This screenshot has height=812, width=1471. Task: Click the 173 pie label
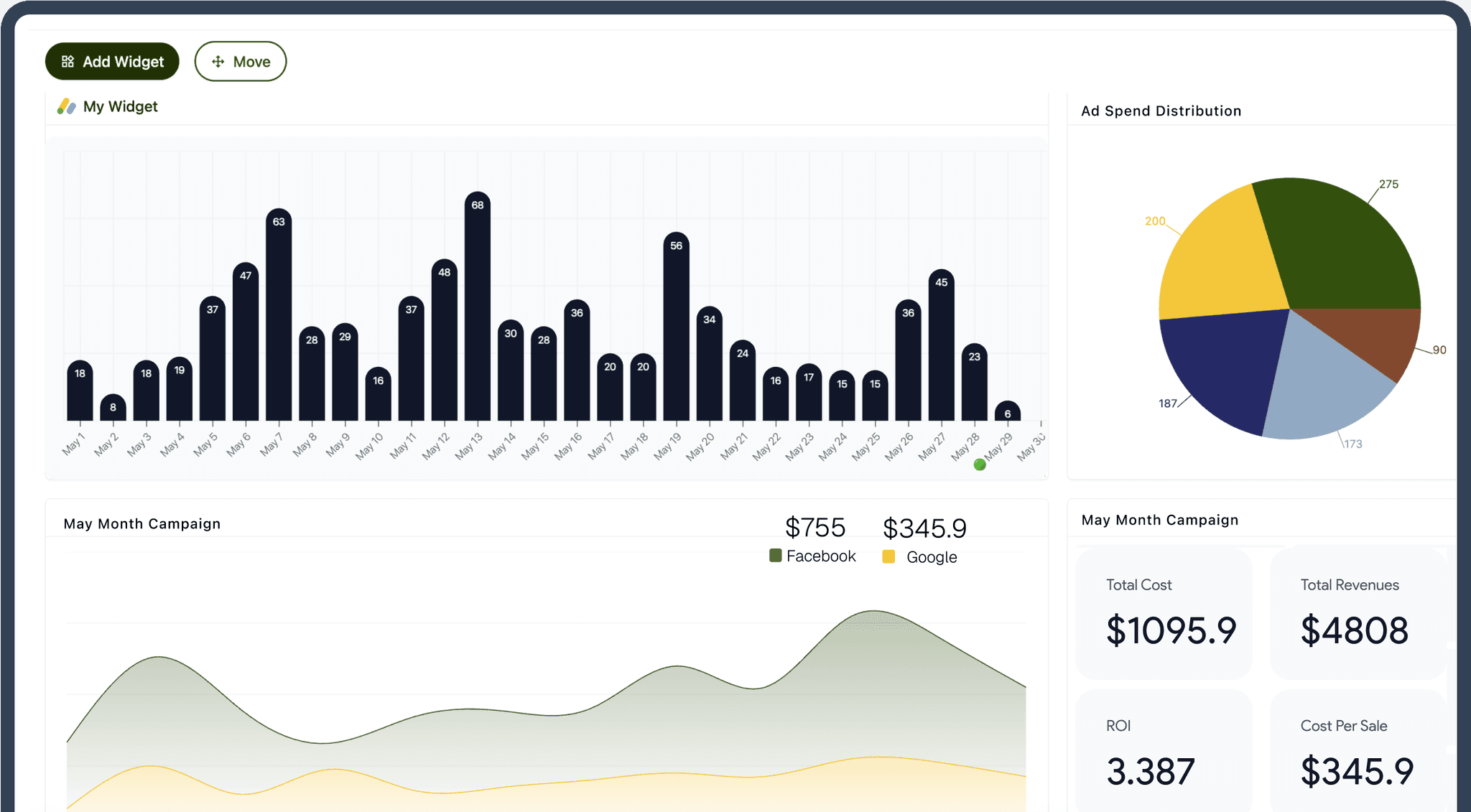1353,444
